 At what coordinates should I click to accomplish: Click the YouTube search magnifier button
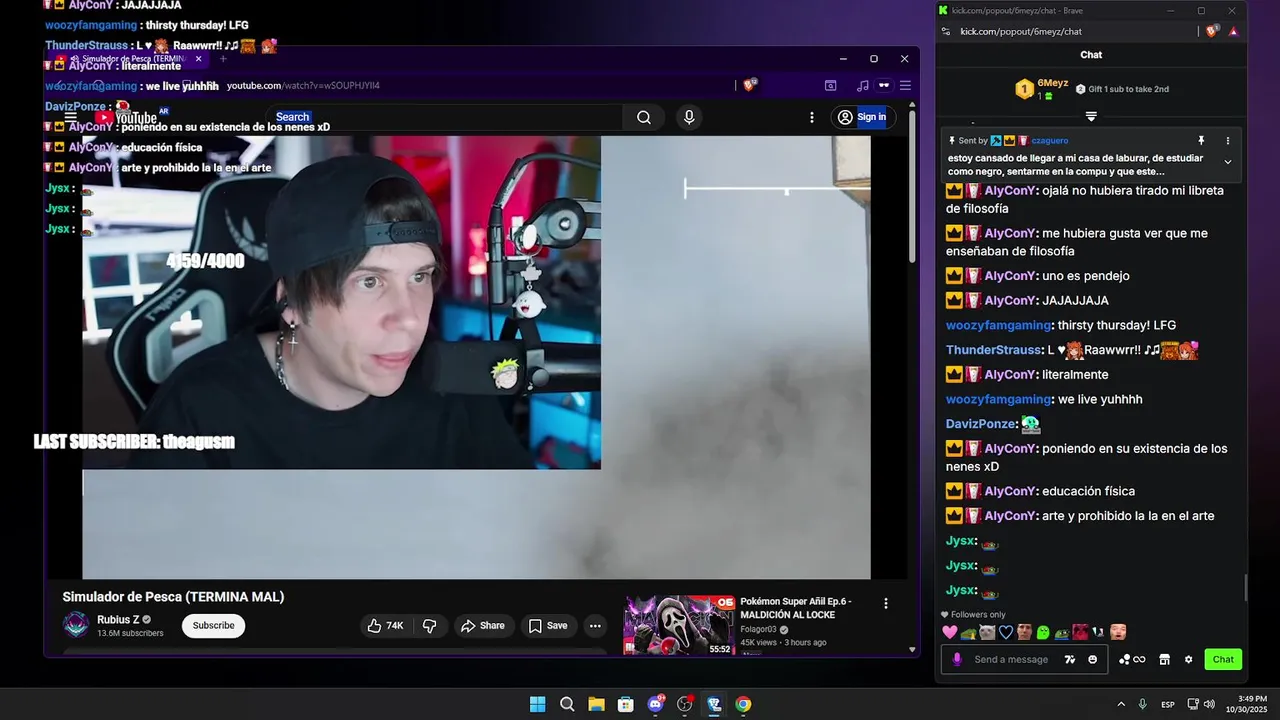click(x=644, y=117)
